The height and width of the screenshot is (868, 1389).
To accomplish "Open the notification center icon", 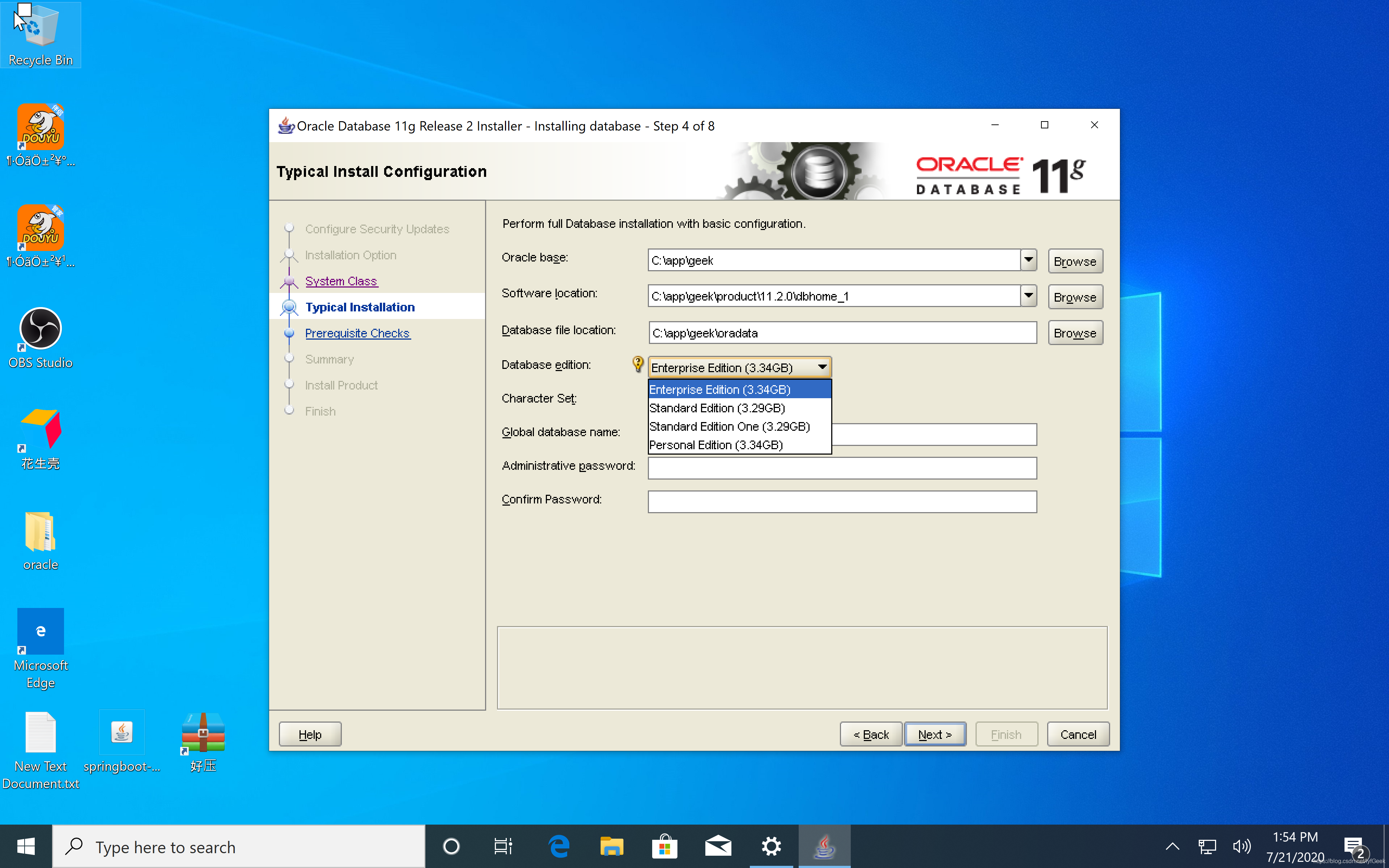I will point(1355,846).
